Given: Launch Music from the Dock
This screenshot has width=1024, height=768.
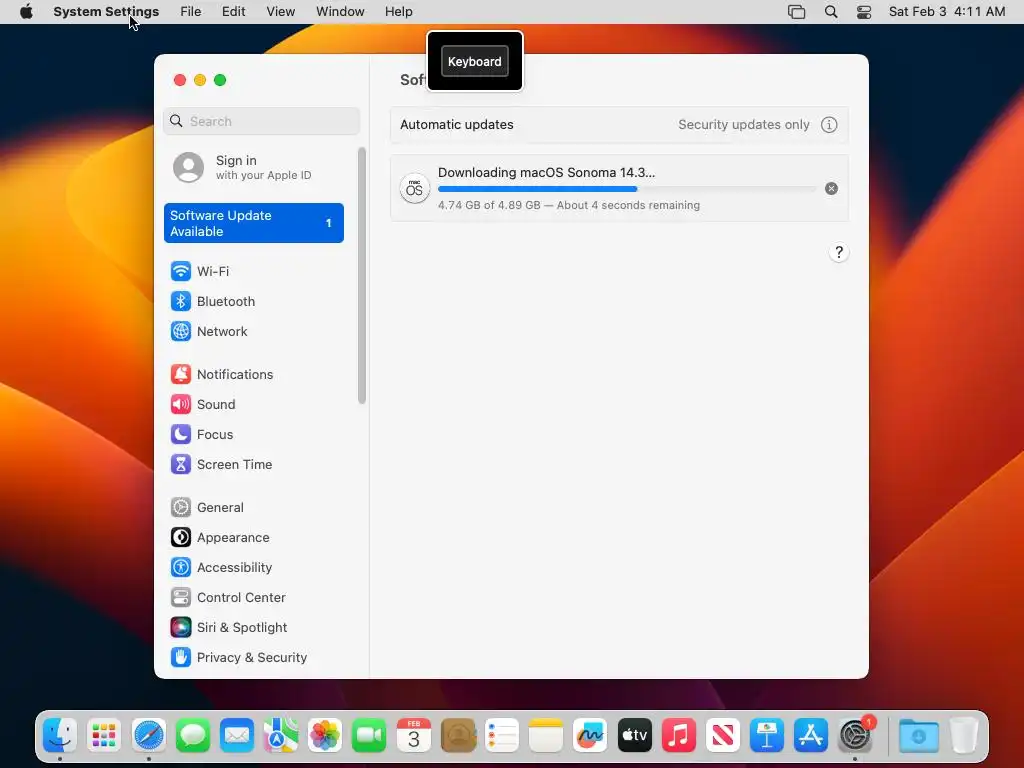Looking at the screenshot, I should coord(679,735).
